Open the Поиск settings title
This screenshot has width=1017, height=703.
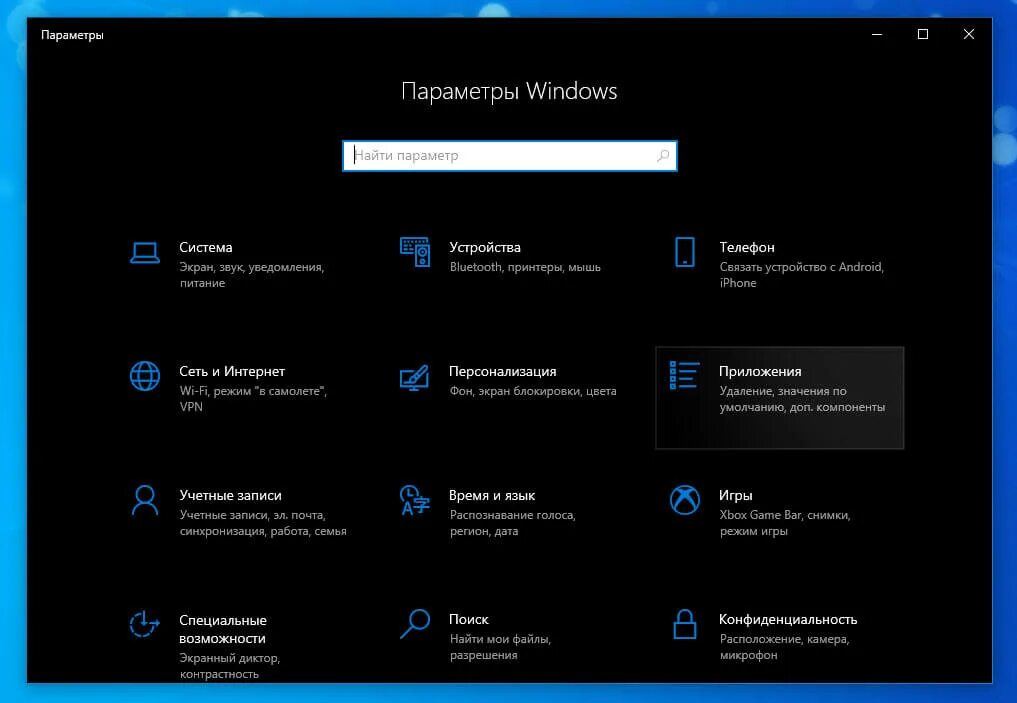pyautogui.click(x=469, y=619)
